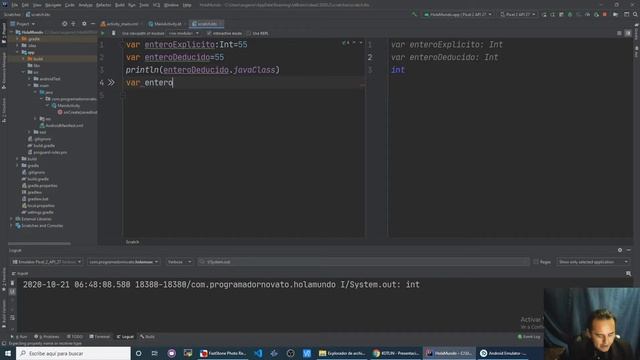
Task: Select the opened file locate target icon
Action: coord(64,24)
